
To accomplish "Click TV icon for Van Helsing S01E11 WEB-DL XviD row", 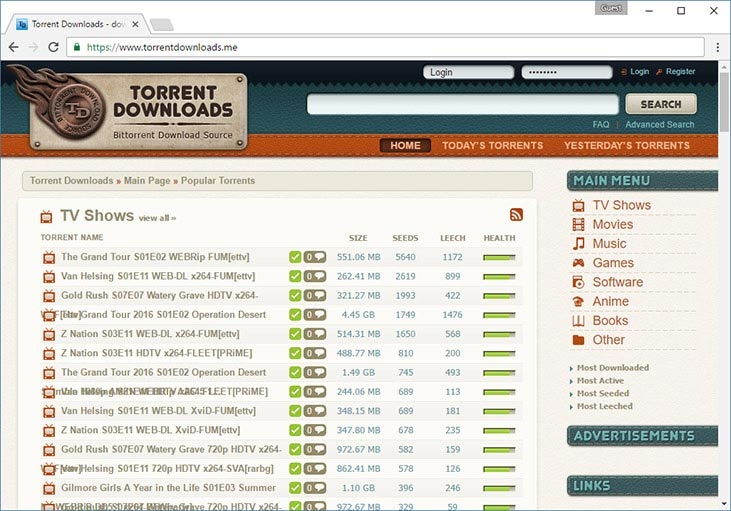I will [49, 411].
